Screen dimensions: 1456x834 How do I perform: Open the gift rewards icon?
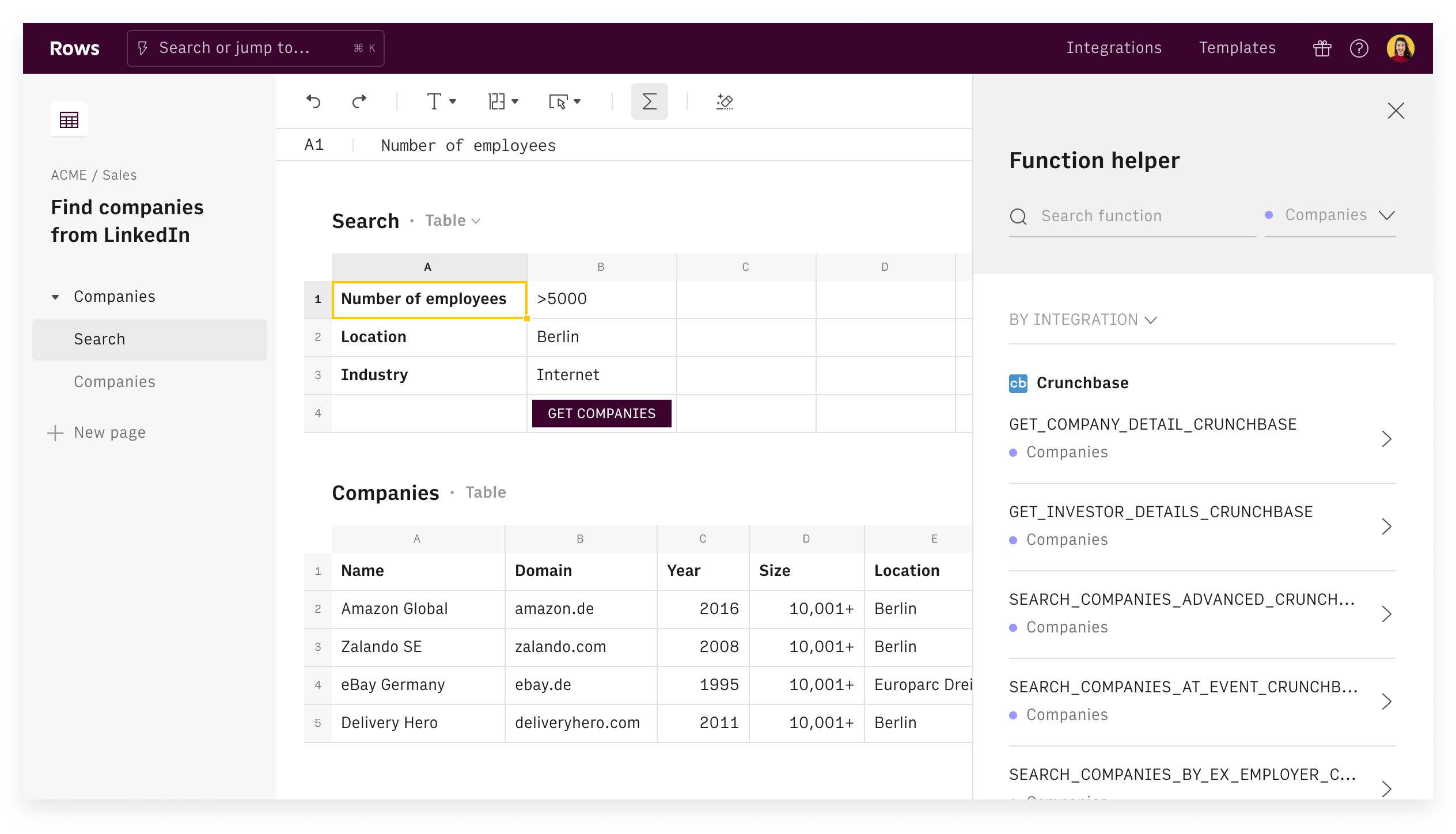pyautogui.click(x=1322, y=48)
